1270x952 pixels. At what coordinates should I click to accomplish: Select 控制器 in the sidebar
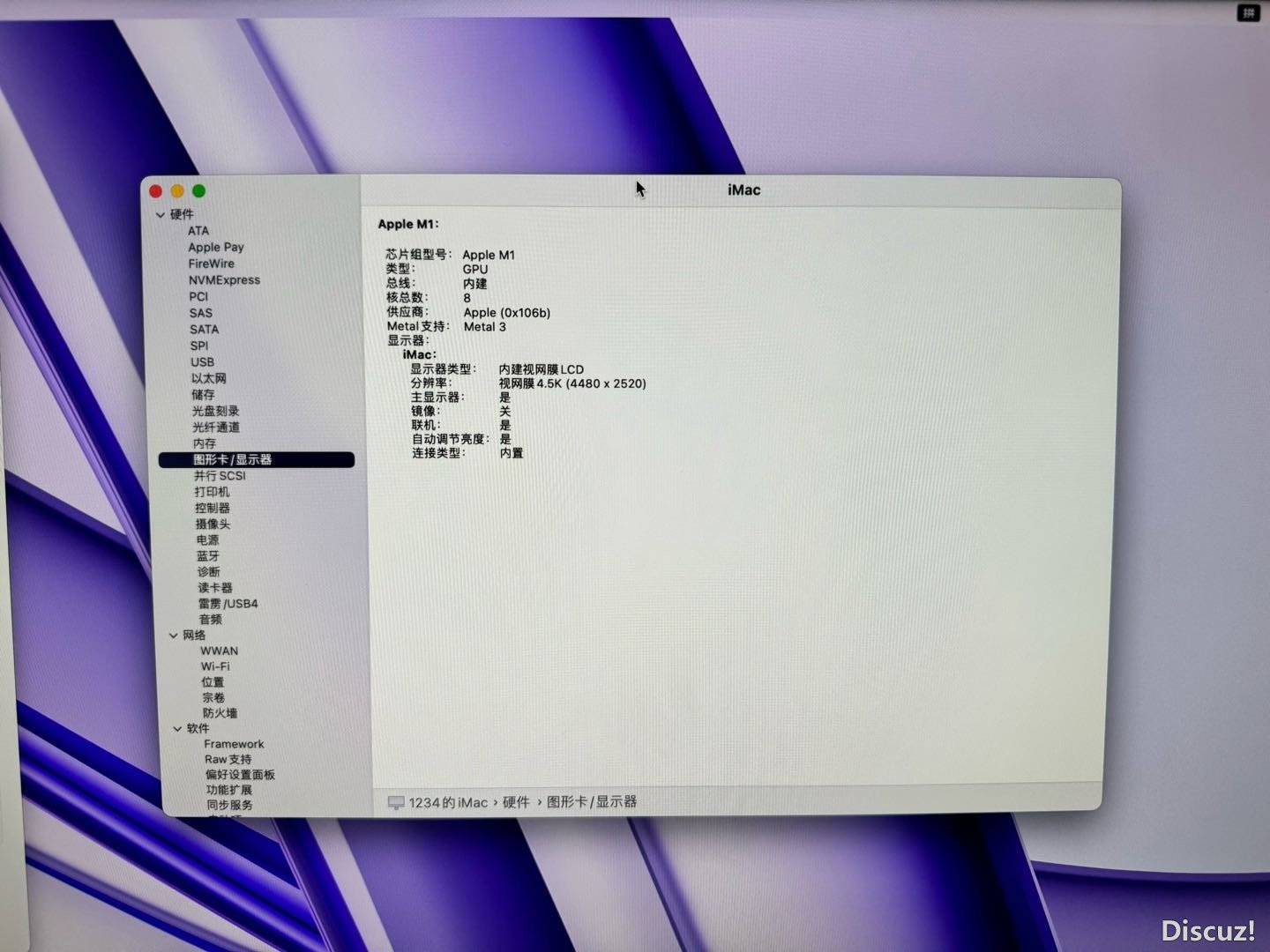213,509
